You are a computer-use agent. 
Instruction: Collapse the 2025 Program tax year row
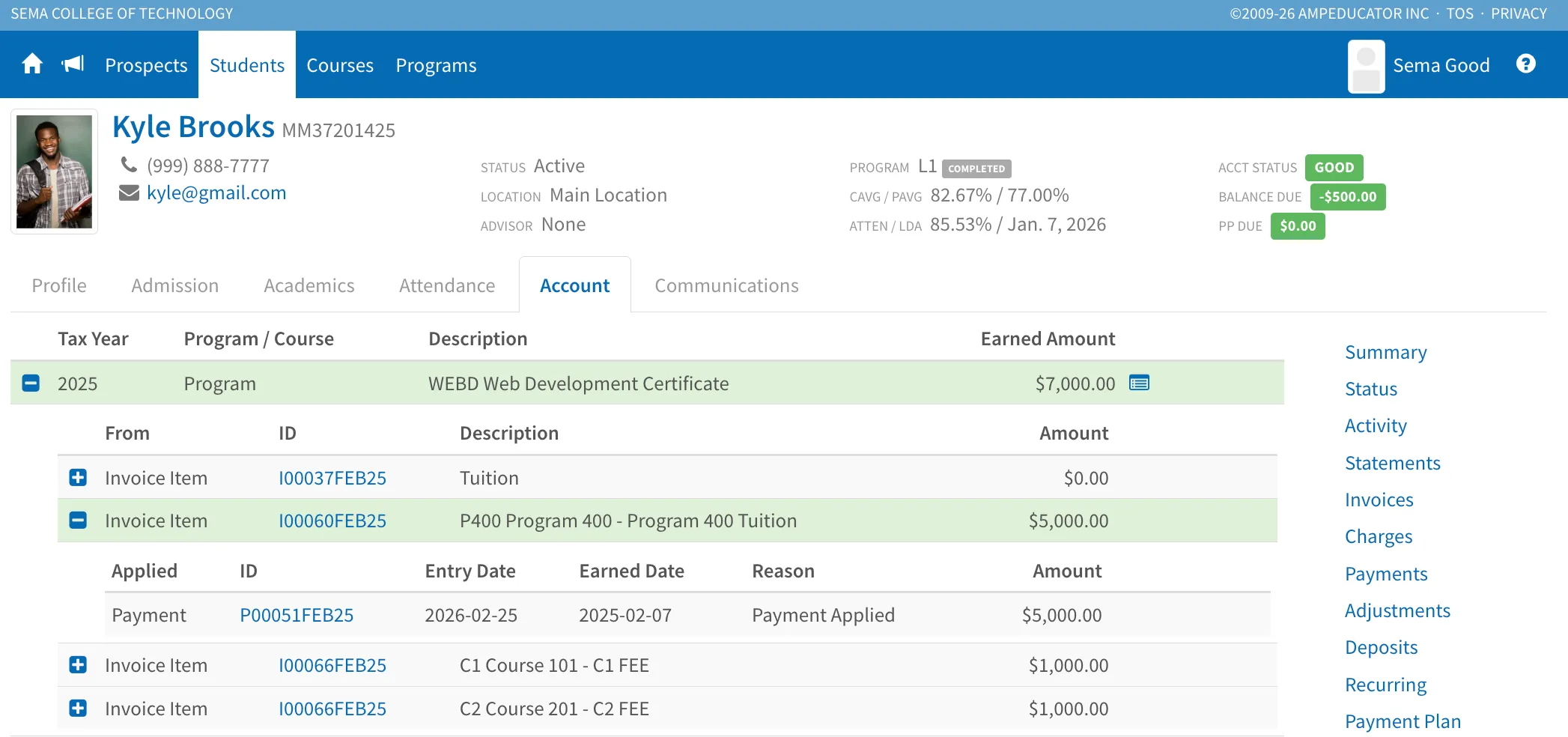pos(31,383)
